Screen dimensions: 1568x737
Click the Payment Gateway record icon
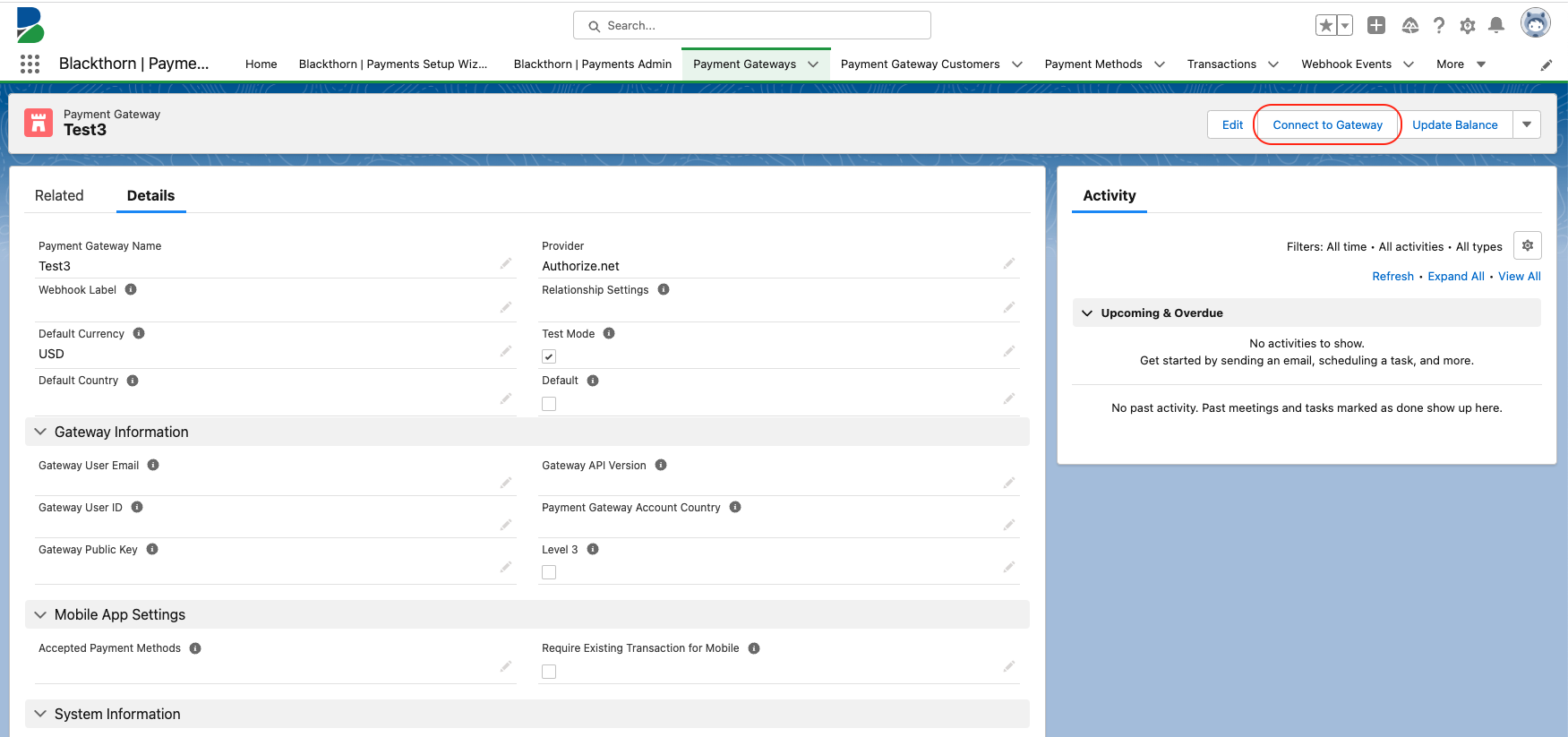[x=39, y=123]
